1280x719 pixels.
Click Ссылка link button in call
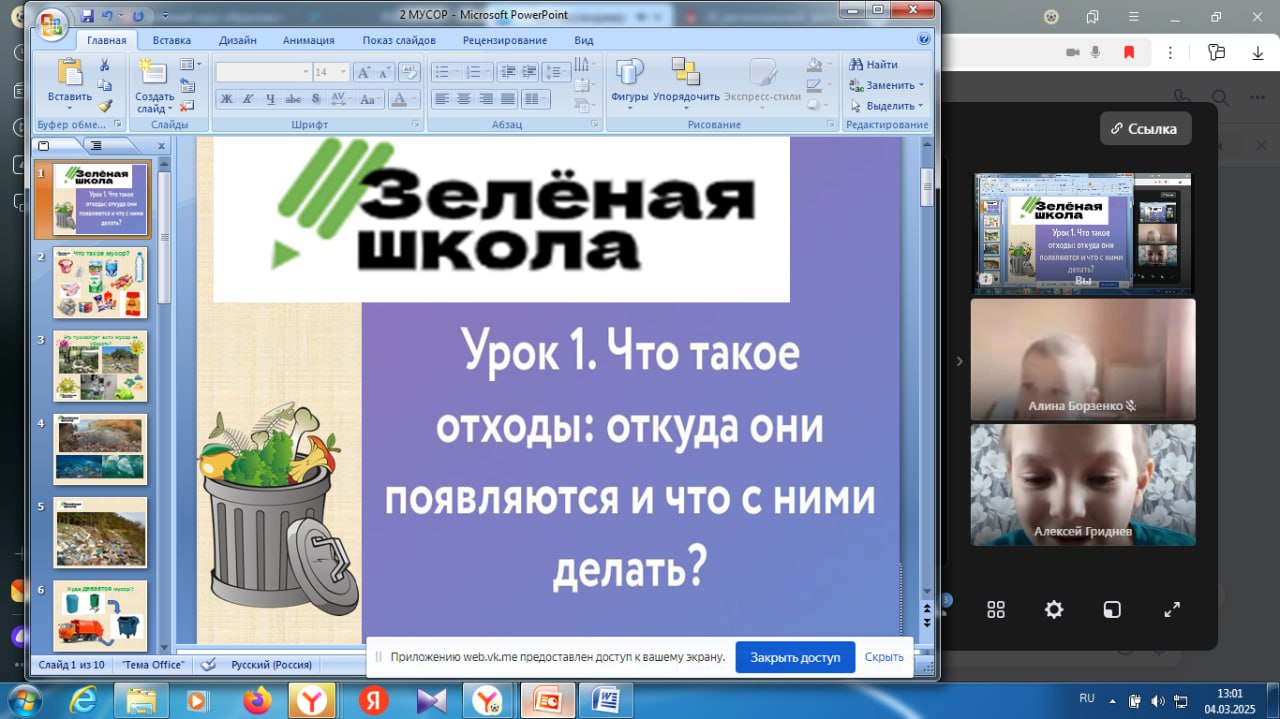tap(1146, 128)
